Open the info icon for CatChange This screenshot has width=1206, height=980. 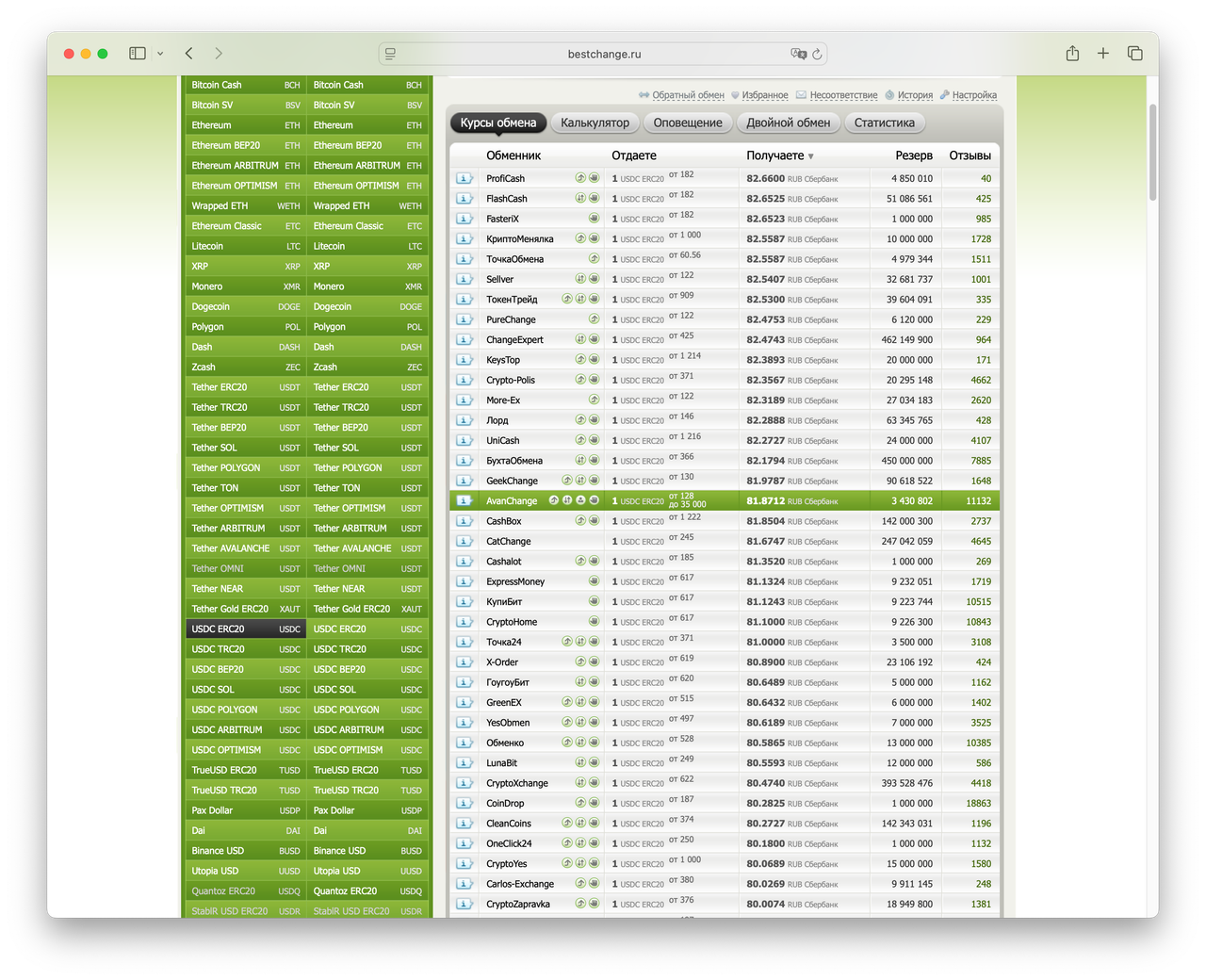(x=464, y=542)
